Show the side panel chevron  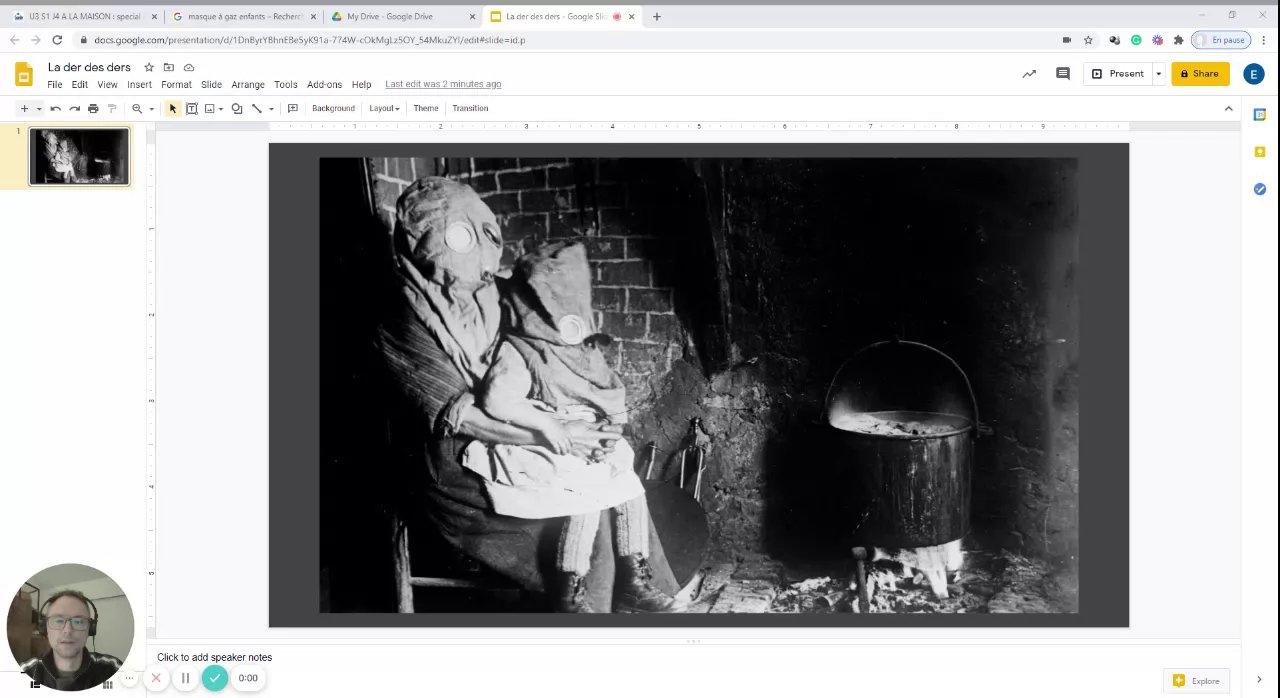[x=1259, y=680]
